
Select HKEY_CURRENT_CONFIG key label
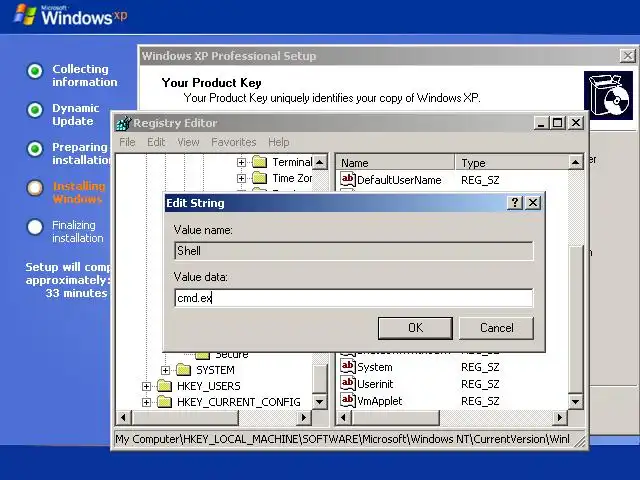coord(239,402)
